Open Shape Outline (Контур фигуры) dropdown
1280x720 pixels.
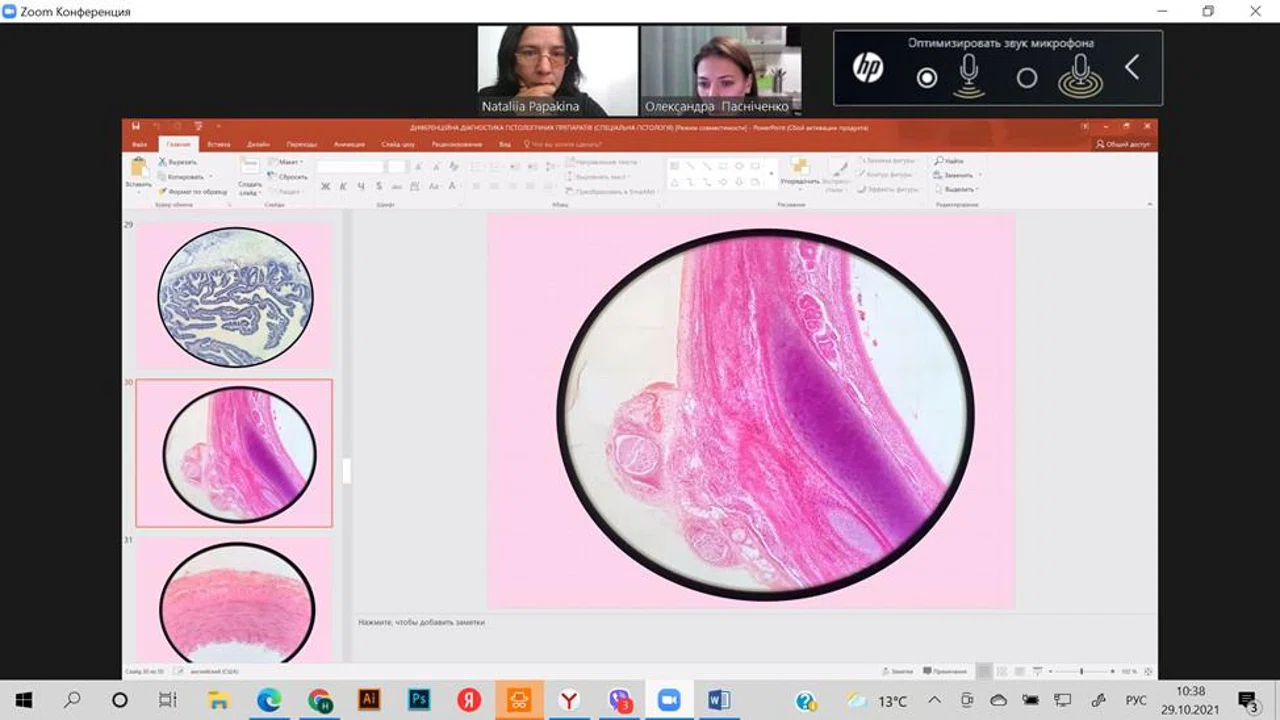click(886, 174)
